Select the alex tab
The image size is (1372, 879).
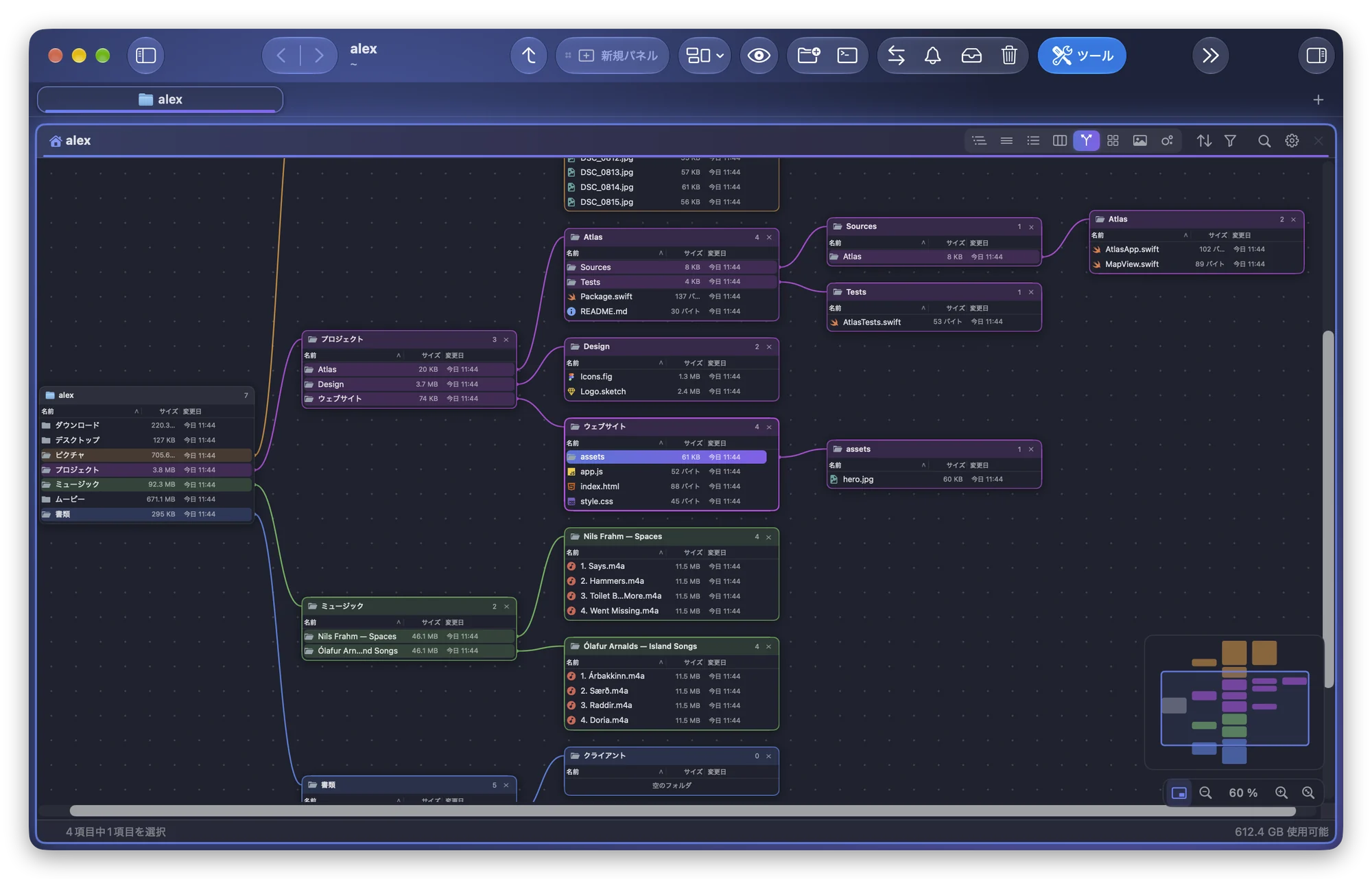(160, 99)
